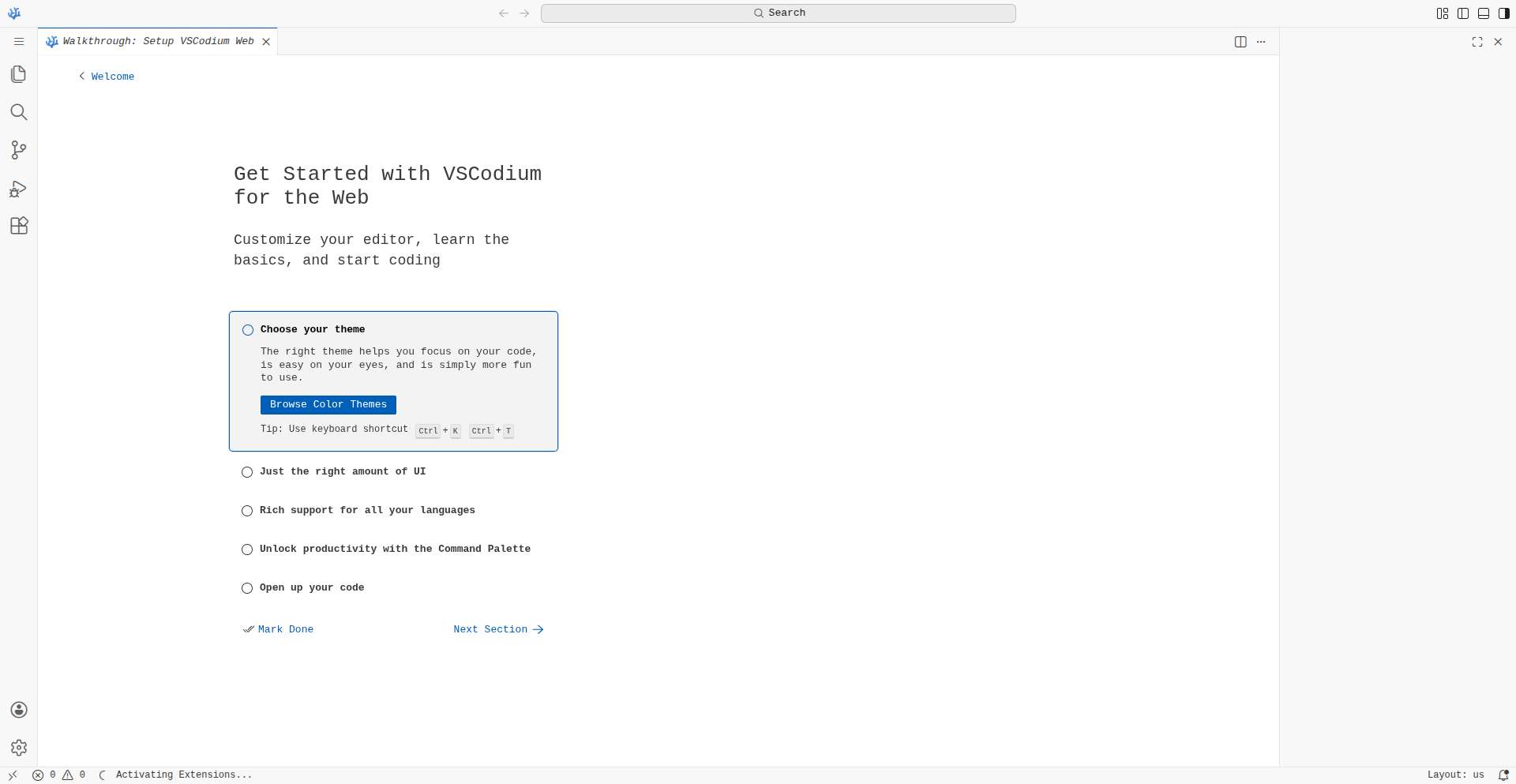The height and width of the screenshot is (784, 1516).
Task: Open the Run and Debug view
Action: click(x=19, y=189)
